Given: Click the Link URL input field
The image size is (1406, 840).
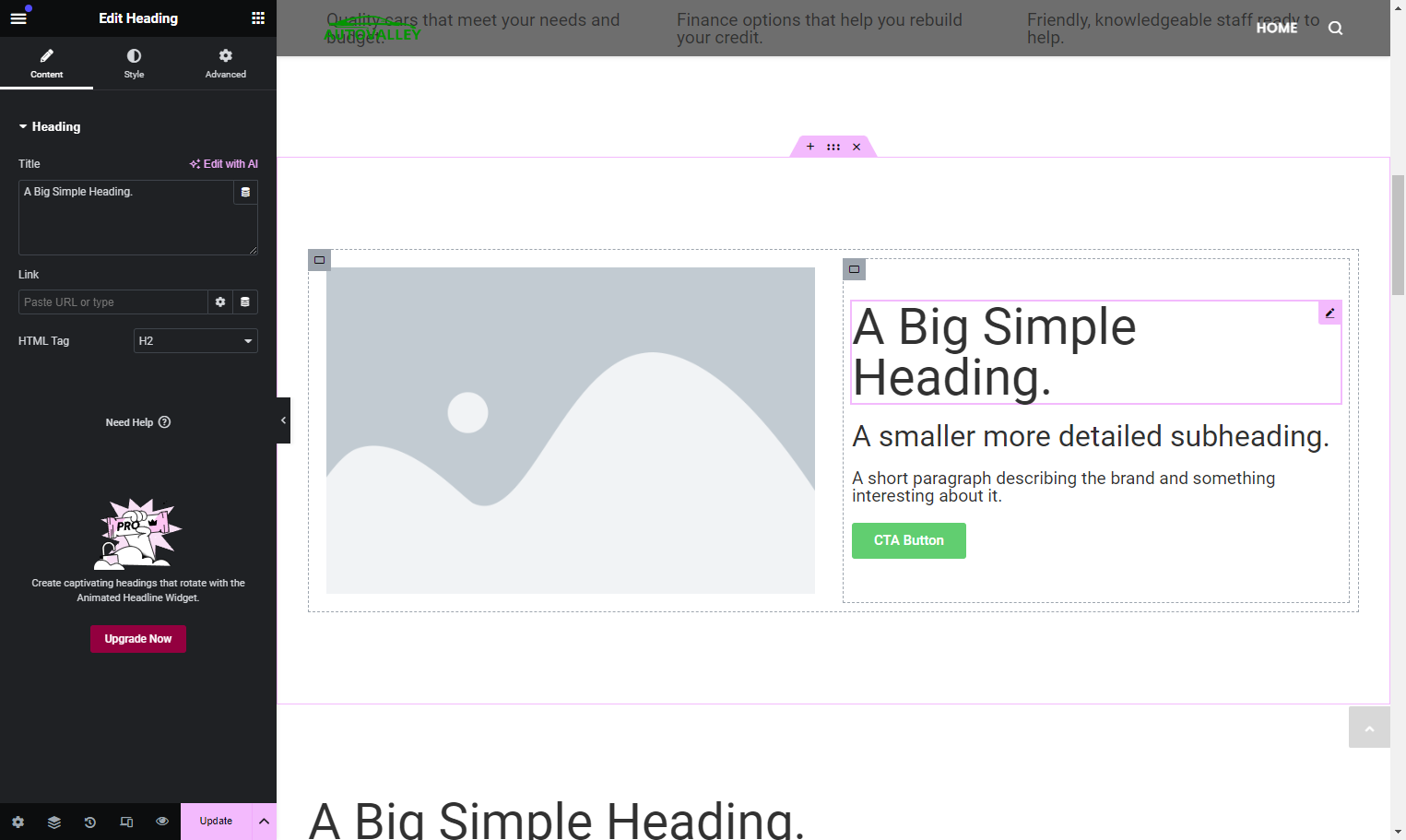Looking at the screenshot, I should pos(112,302).
